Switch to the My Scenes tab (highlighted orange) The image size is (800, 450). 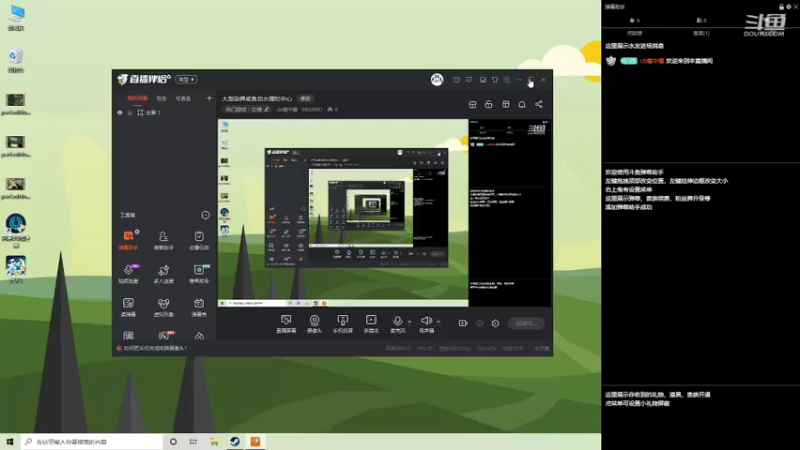coord(137,98)
